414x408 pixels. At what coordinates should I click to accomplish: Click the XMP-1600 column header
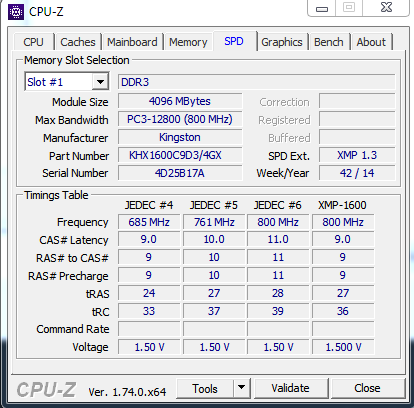pyautogui.click(x=342, y=205)
